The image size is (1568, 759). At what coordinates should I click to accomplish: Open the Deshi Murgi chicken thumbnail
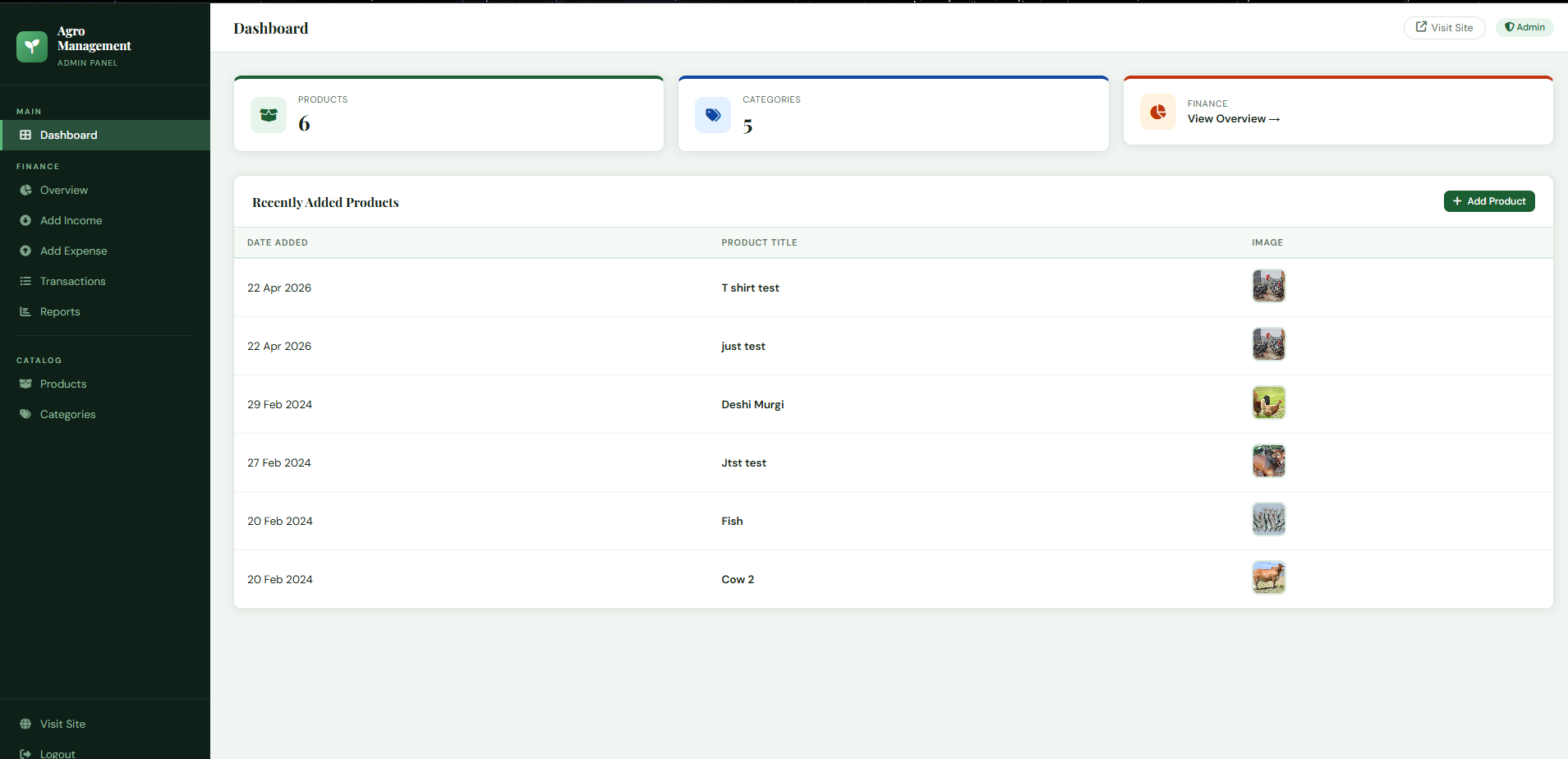(x=1269, y=402)
